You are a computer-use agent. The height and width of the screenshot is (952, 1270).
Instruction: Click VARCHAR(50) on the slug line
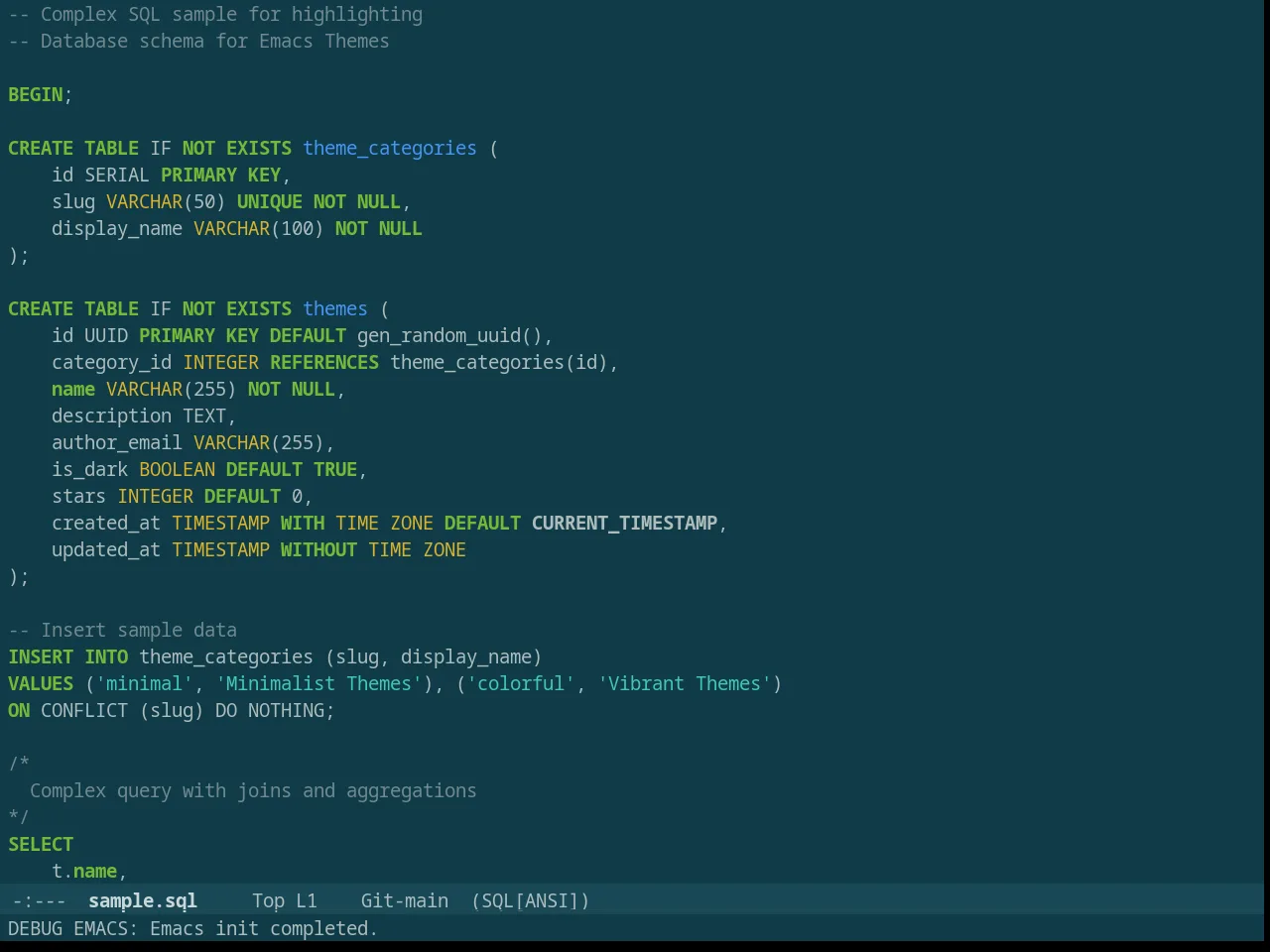click(x=166, y=201)
